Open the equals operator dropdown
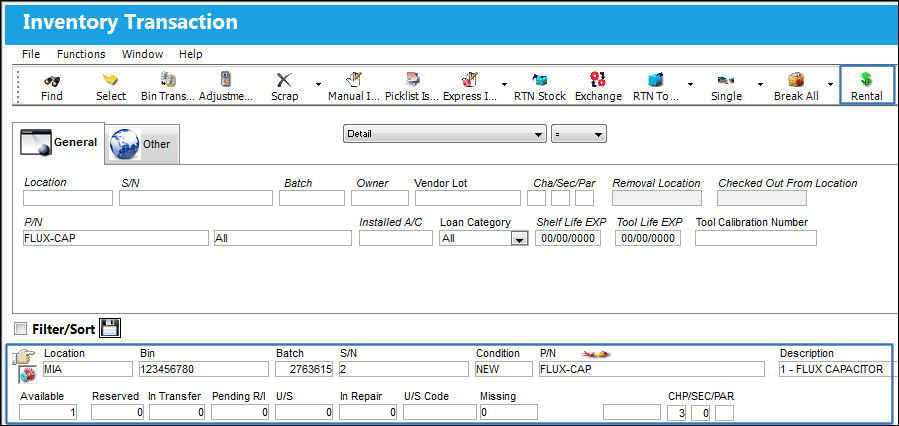 coord(579,134)
